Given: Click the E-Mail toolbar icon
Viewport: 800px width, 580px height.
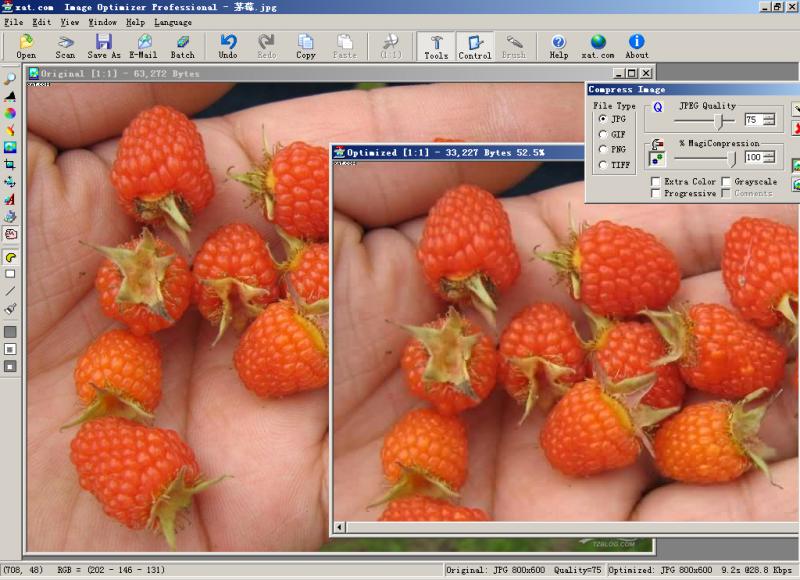Looking at the screenshot, I should point(143,45).
